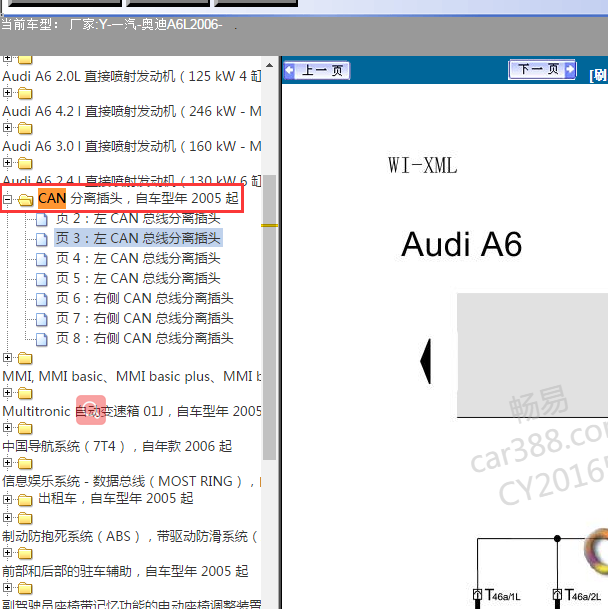Select 页 3：左 CAN 总线分离插头
This screenshot has height=609, width=608.
138,238
